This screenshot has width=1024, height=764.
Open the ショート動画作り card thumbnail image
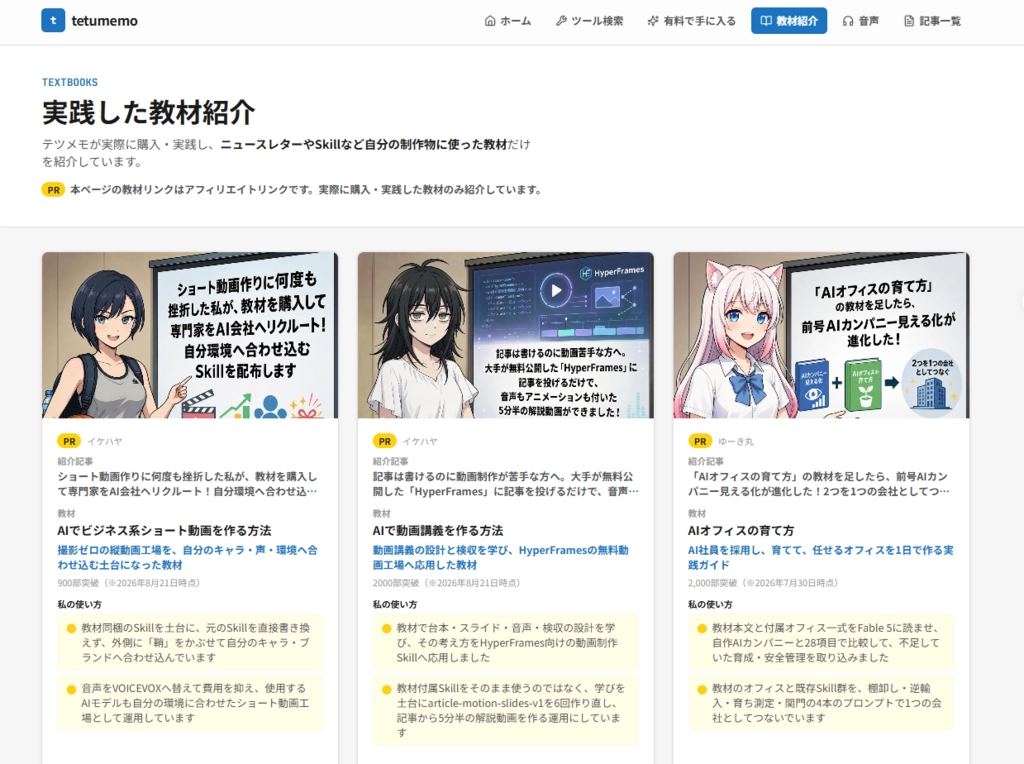(x=190, y=335)
